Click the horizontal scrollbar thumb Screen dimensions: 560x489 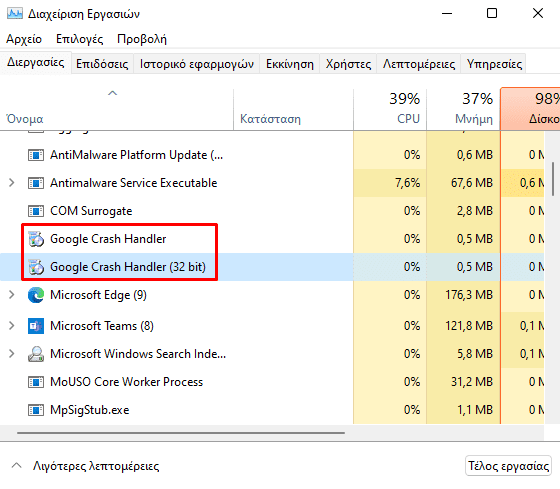point(181,433)
